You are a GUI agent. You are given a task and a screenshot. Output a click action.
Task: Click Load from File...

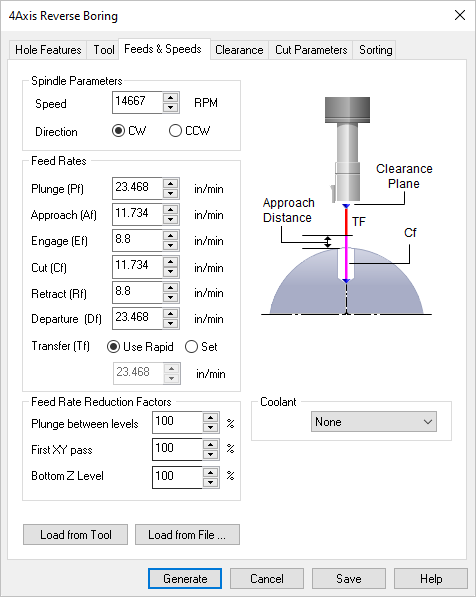[x=187, y=535]
